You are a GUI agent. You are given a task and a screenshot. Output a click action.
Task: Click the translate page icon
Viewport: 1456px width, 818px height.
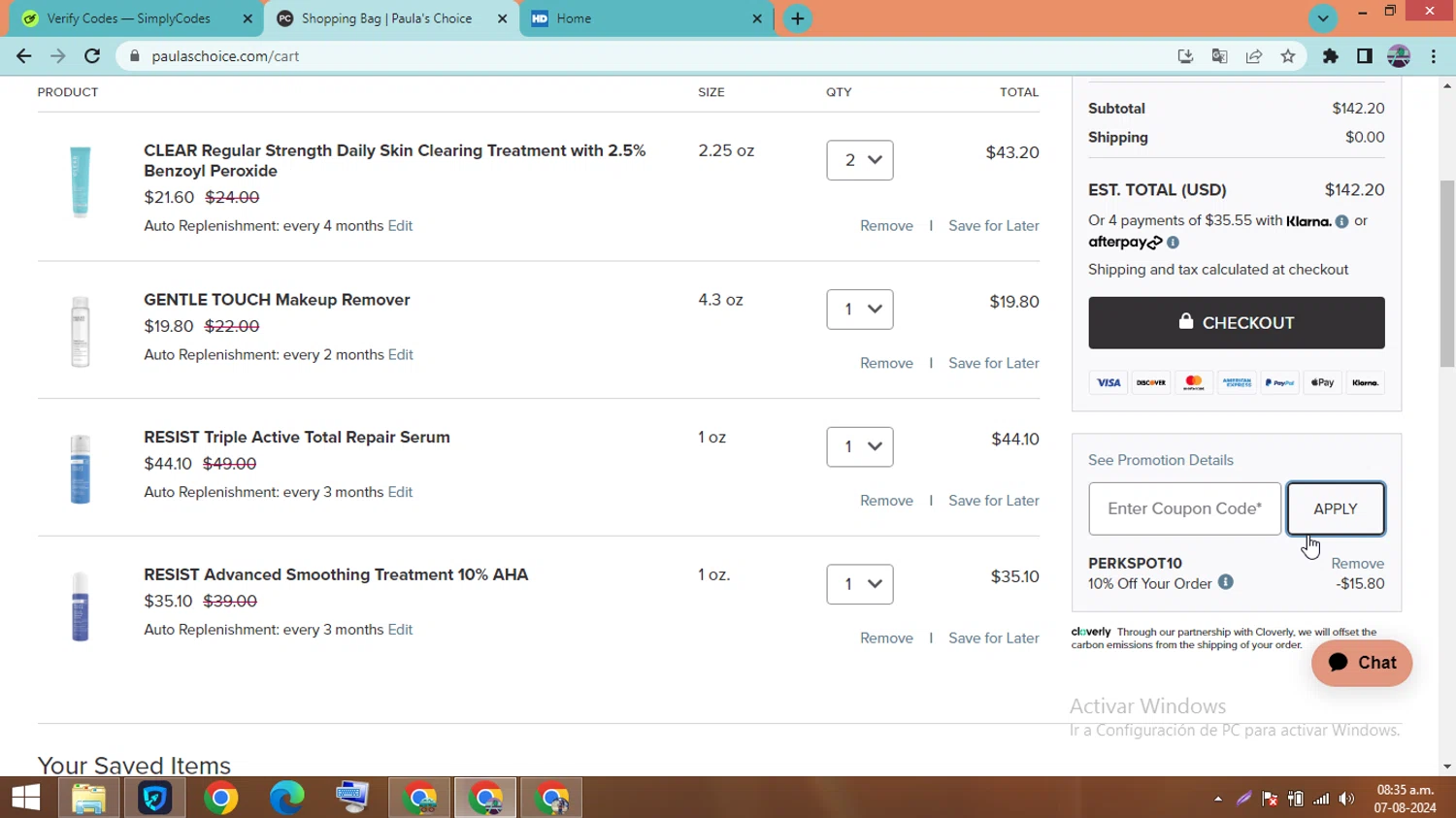[x=1220, y=56]
